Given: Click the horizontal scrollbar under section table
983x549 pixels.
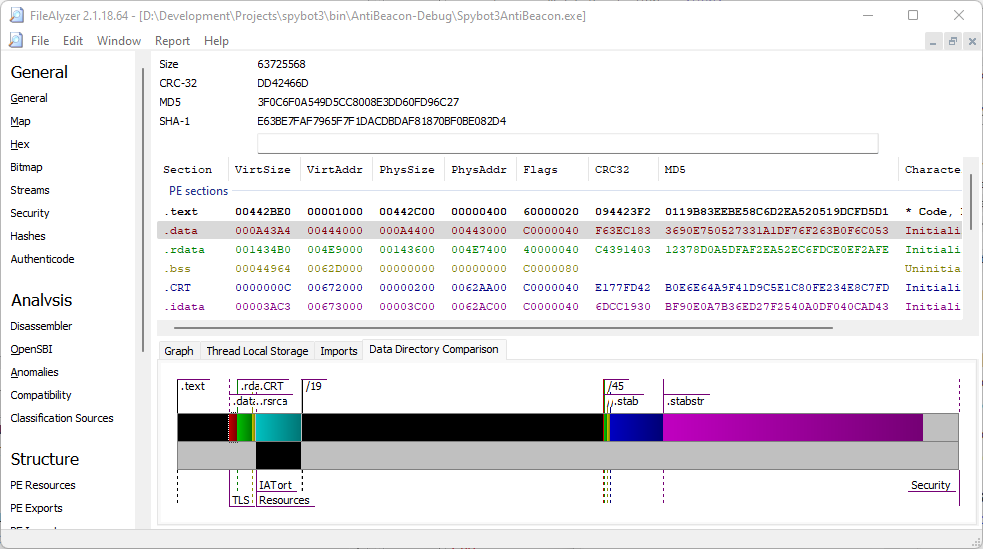Looking at the screenshot, I should 503,327.
